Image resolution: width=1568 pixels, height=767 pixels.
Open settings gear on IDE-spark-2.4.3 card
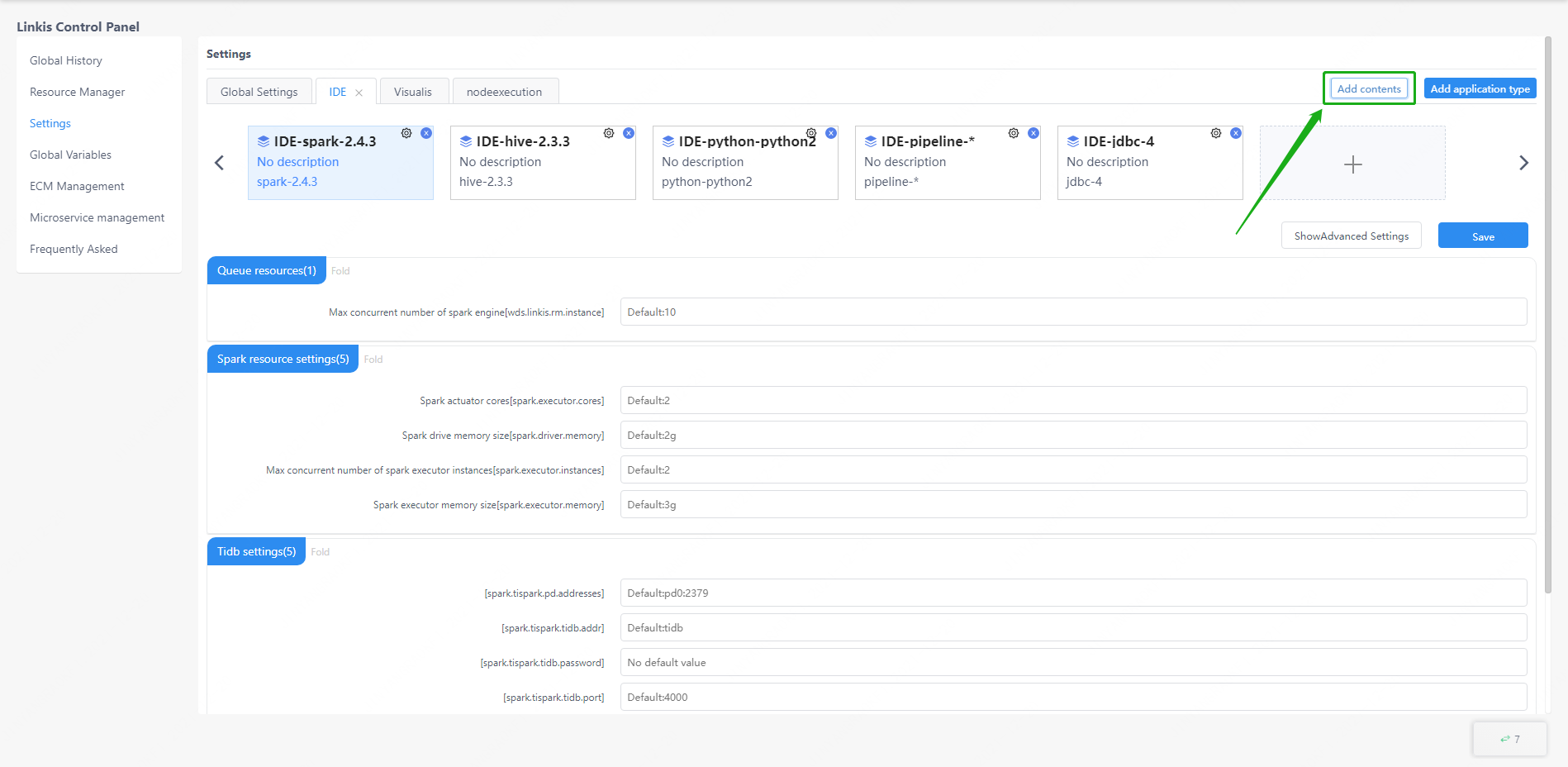coord(406,133)
